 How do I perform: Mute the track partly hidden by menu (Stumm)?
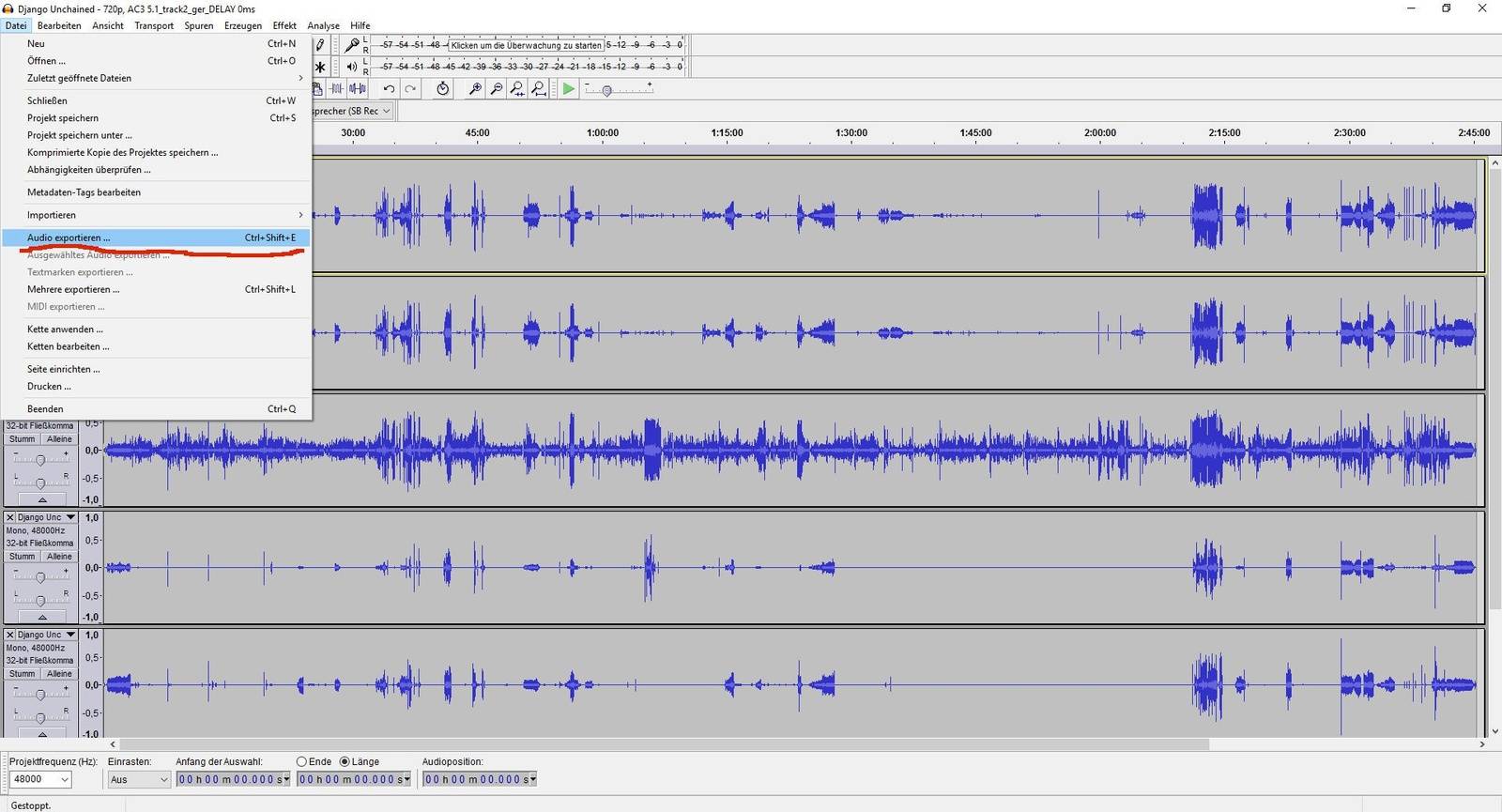pos(22,439)
